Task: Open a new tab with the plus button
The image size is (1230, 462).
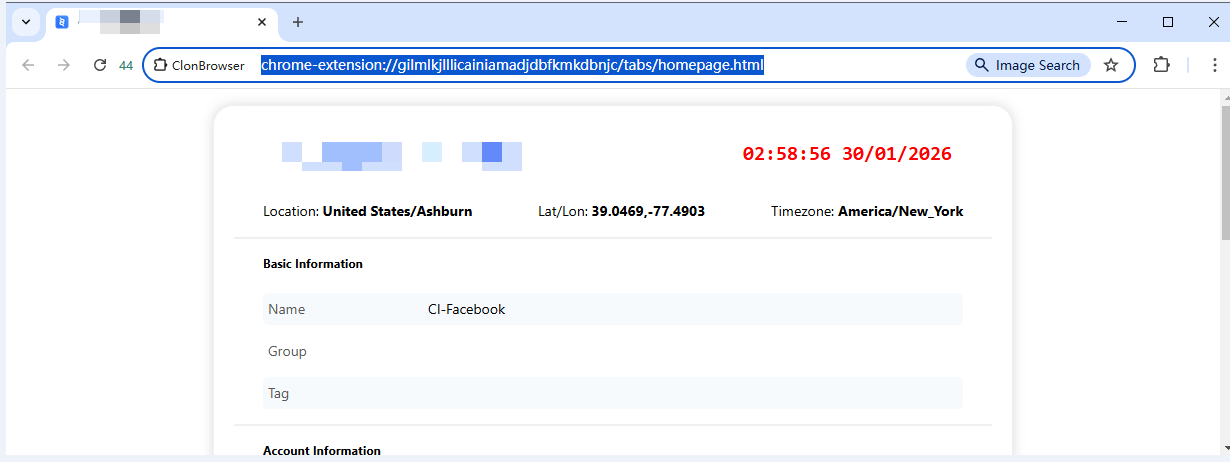Action: tap(298, 22)
